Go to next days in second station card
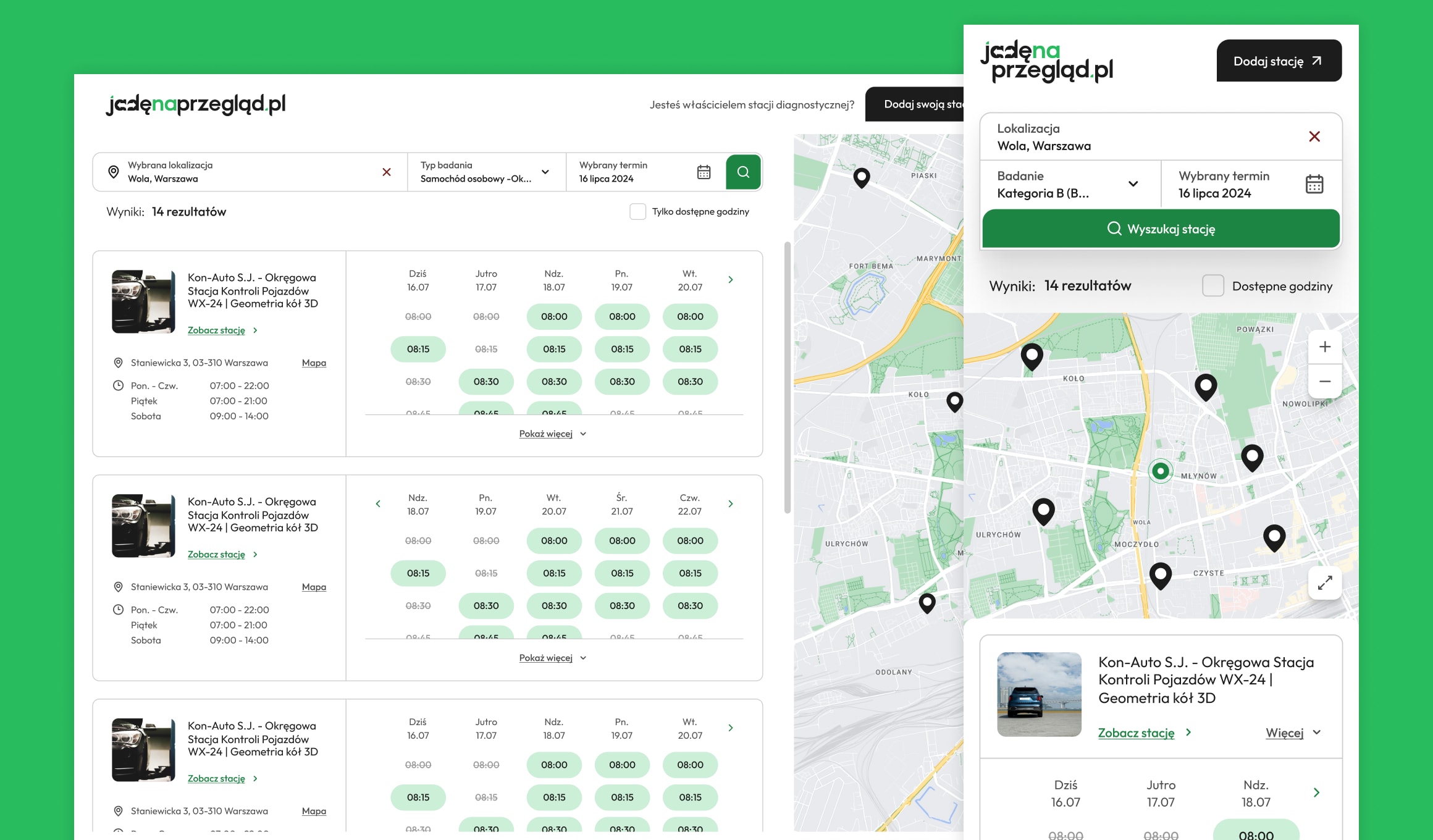Viewport: 1433px width, 840px height. pyautogui.click(x=731, y=504)
